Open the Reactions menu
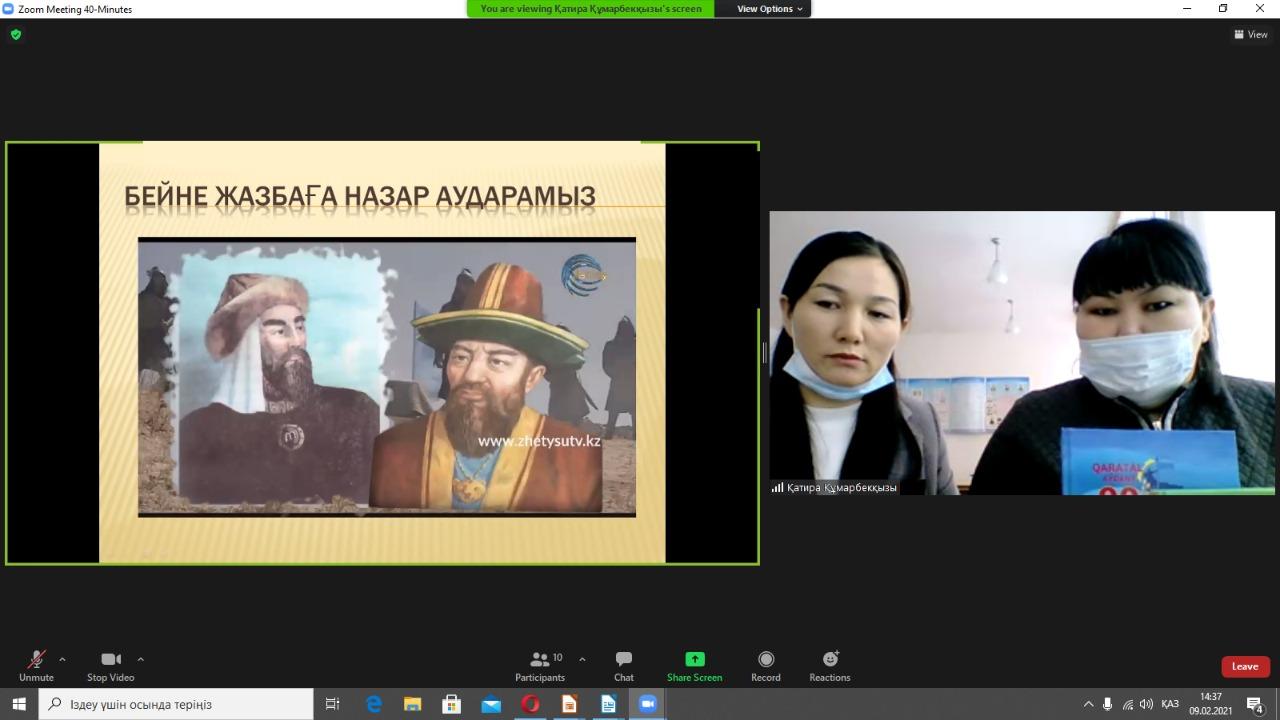 coord(829,666)
